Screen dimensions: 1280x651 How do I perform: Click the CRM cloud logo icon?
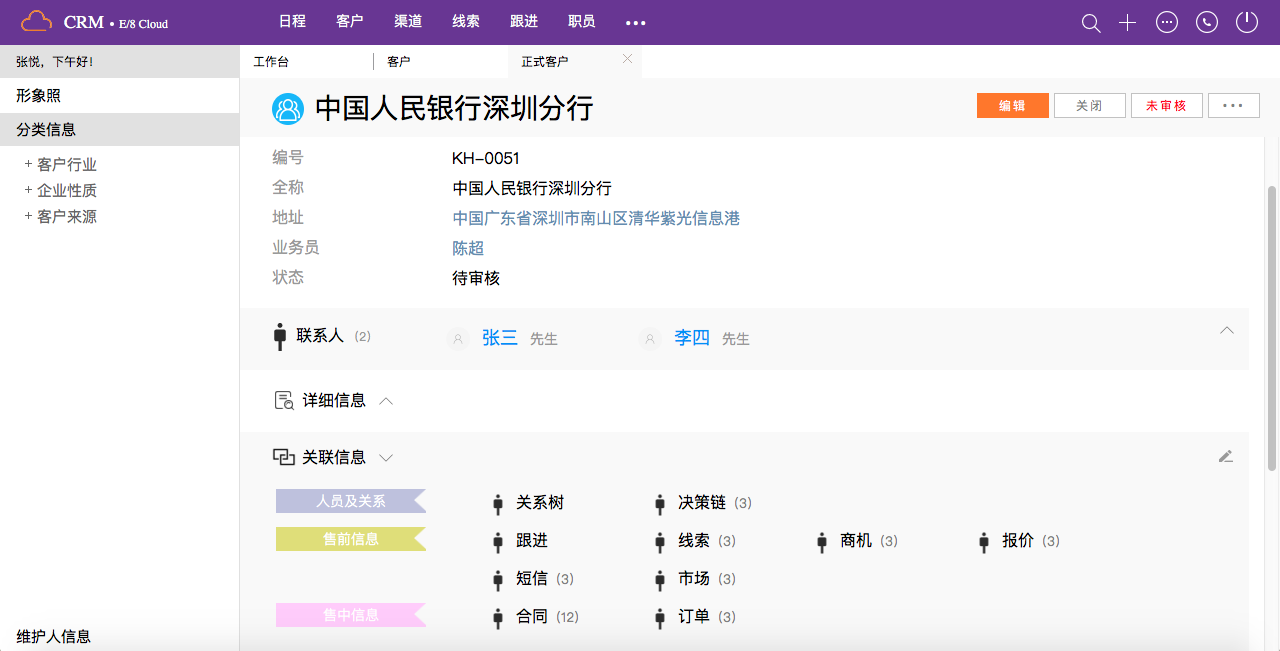coord(36,21)
